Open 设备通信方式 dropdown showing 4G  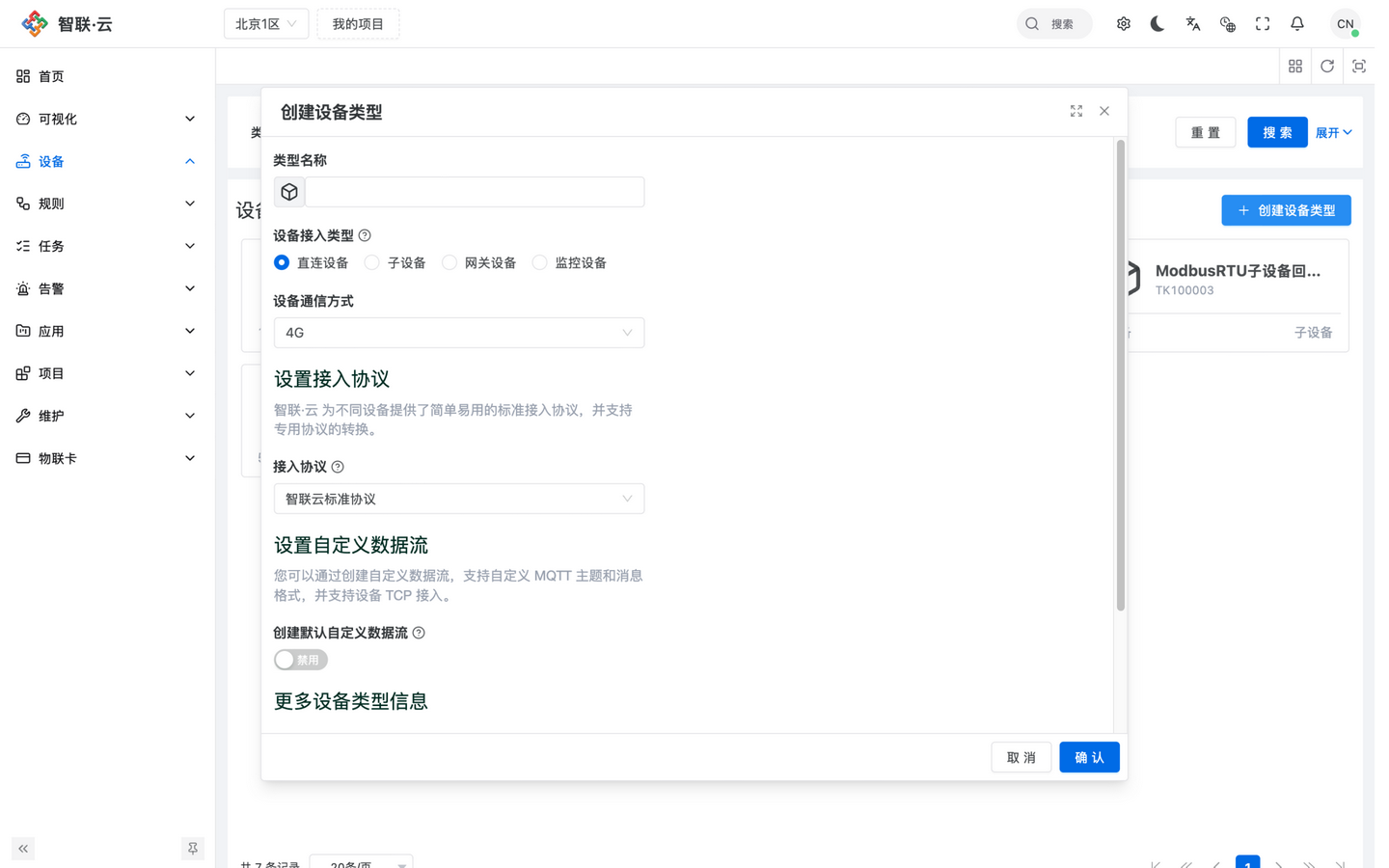[x=459, y=333]
